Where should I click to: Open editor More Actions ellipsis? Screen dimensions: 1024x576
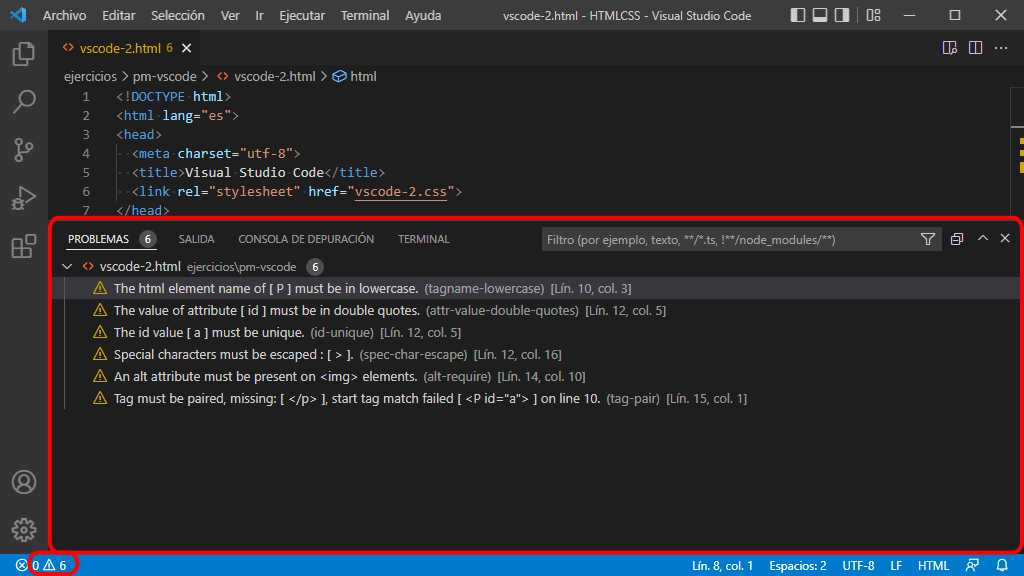1000,48
